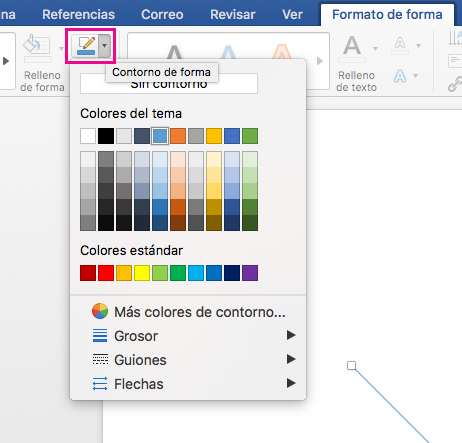Click the Guiones dashed lines icon
The width and height of the screenshot is (462, 443).
point(100,359)
